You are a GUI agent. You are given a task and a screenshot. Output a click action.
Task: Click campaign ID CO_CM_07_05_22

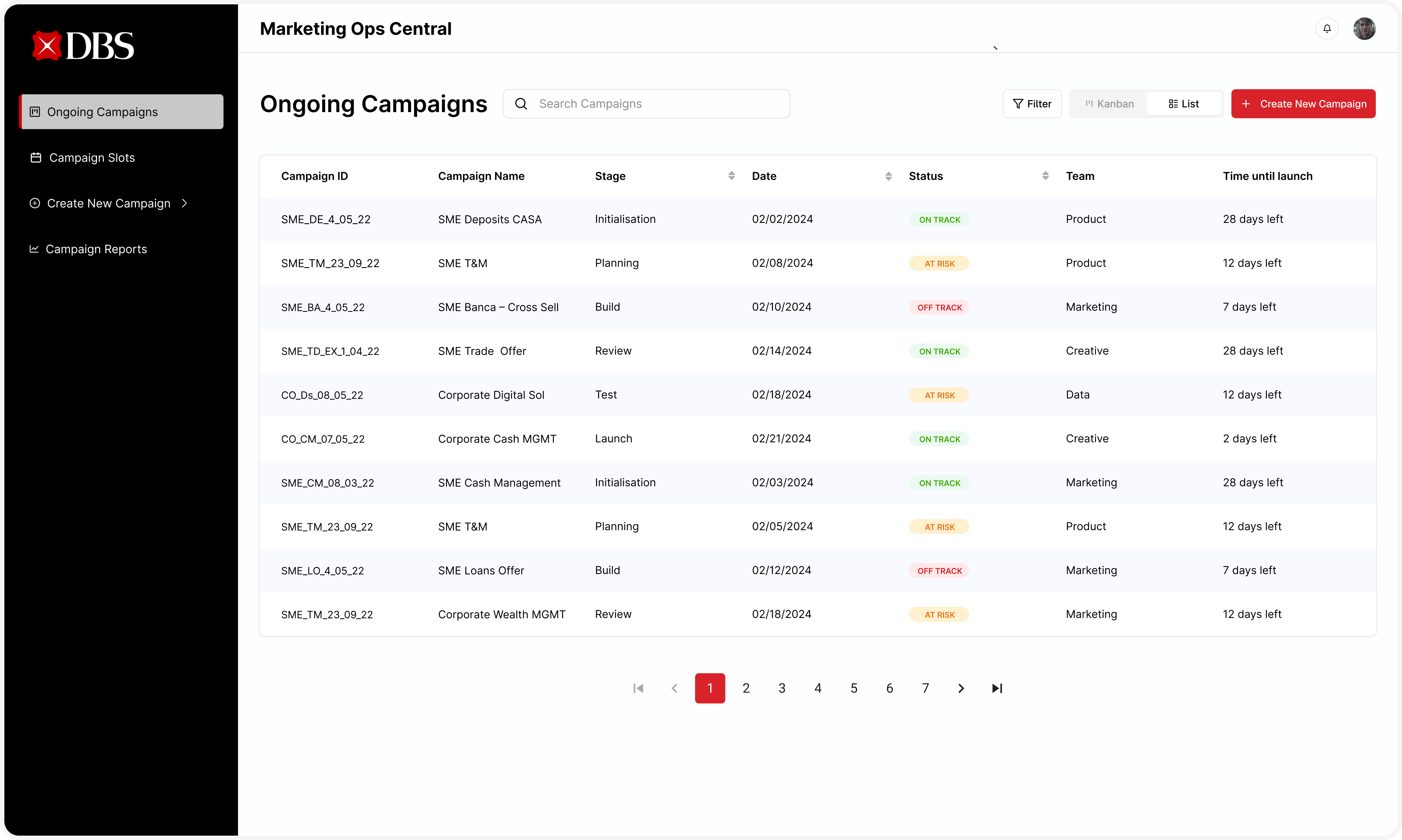pos(323,439)
